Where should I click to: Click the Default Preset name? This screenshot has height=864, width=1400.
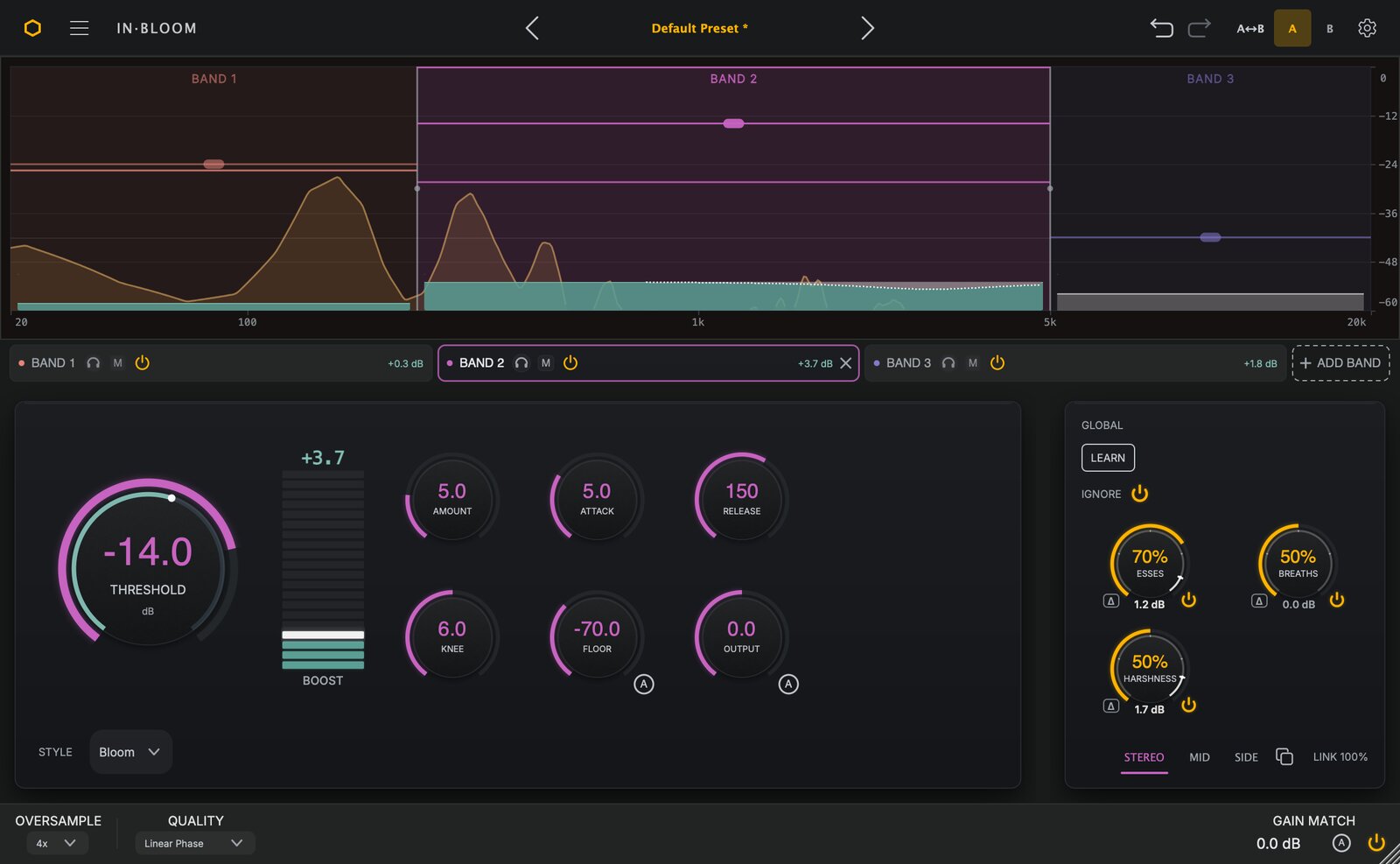[699, 28]
